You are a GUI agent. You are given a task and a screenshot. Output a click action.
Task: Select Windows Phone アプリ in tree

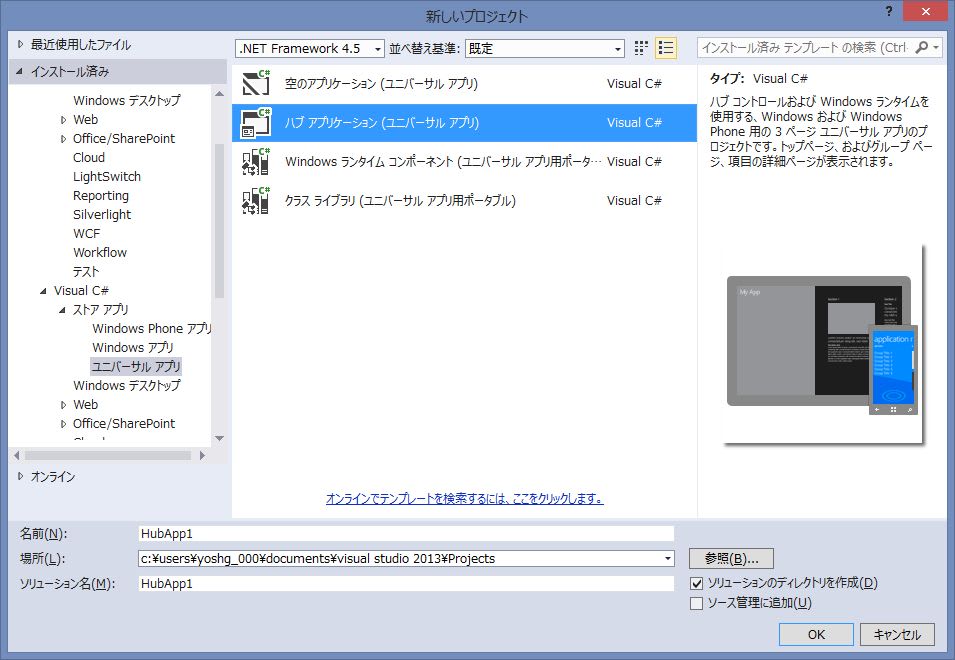[x=152, y=329]
